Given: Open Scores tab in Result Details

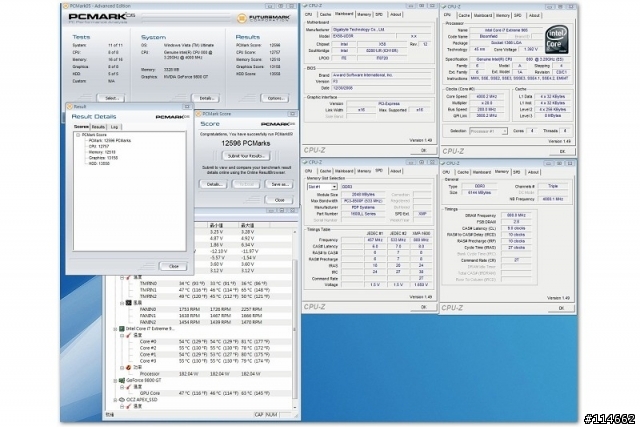Looking at the screenshot, I should tap(81, 127).
